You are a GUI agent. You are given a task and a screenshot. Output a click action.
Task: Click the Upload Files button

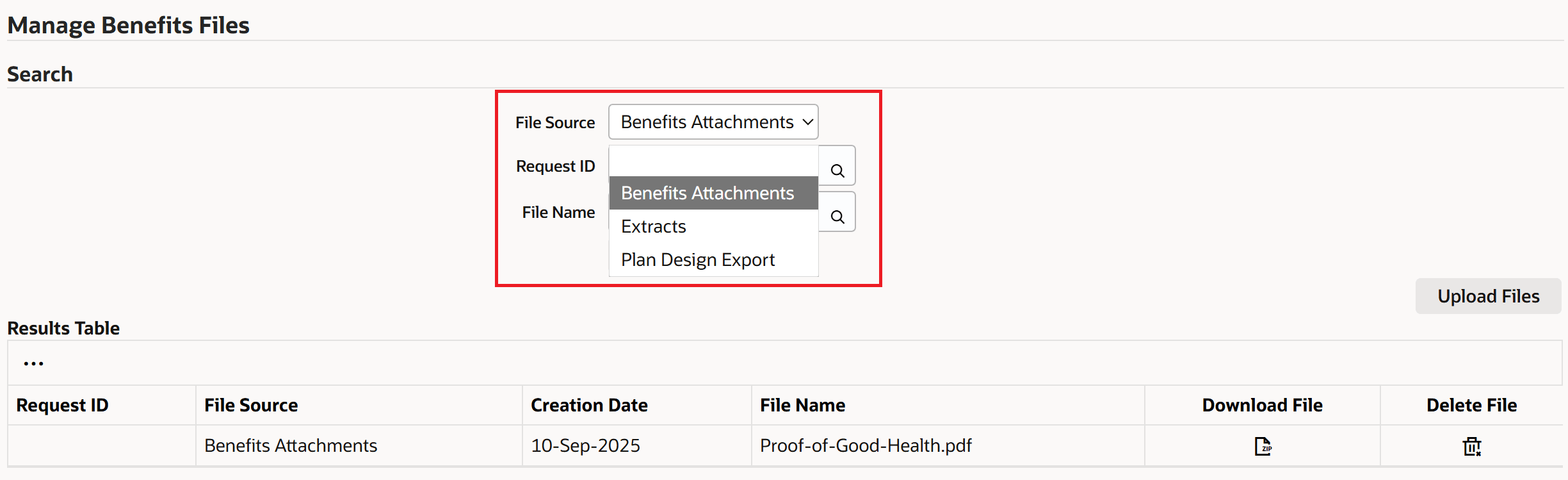(x=1488, y=296)
